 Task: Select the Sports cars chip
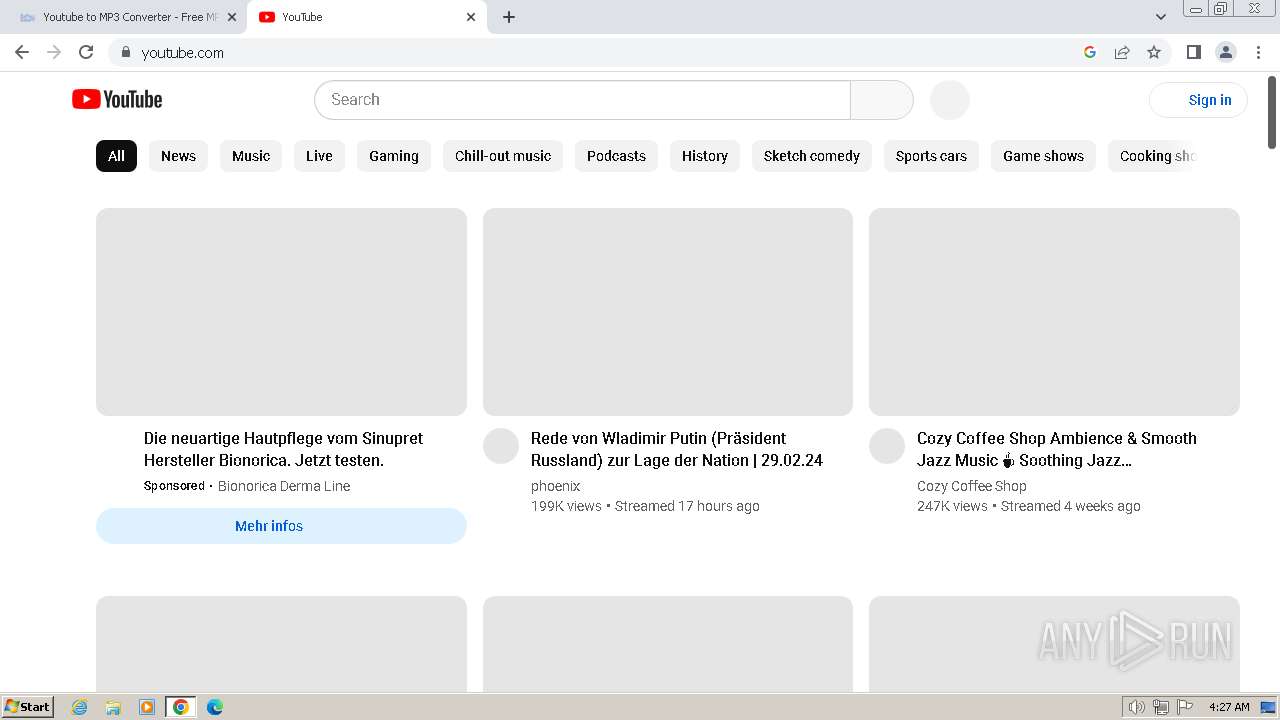(931, 156)
